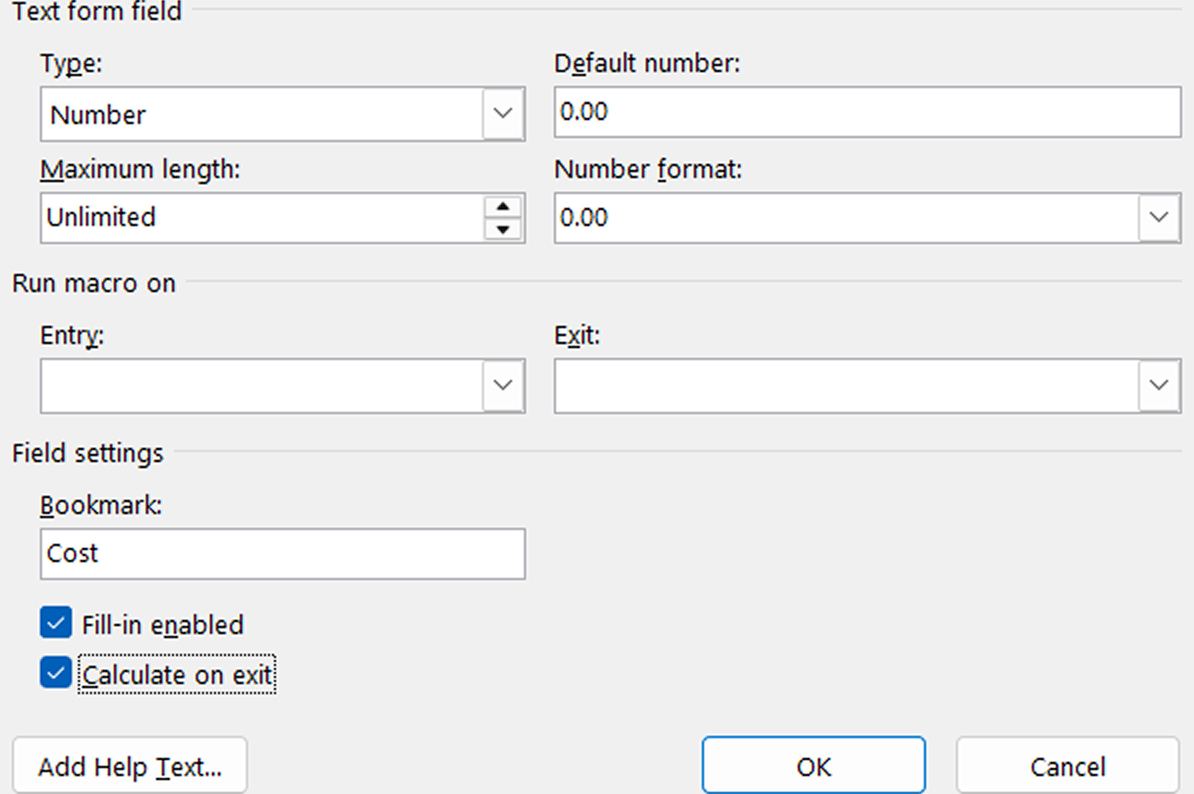Expand the Number format dropdown arrow
The width and height of the screenshot is (1194, 794).
tap(1159, 218)
